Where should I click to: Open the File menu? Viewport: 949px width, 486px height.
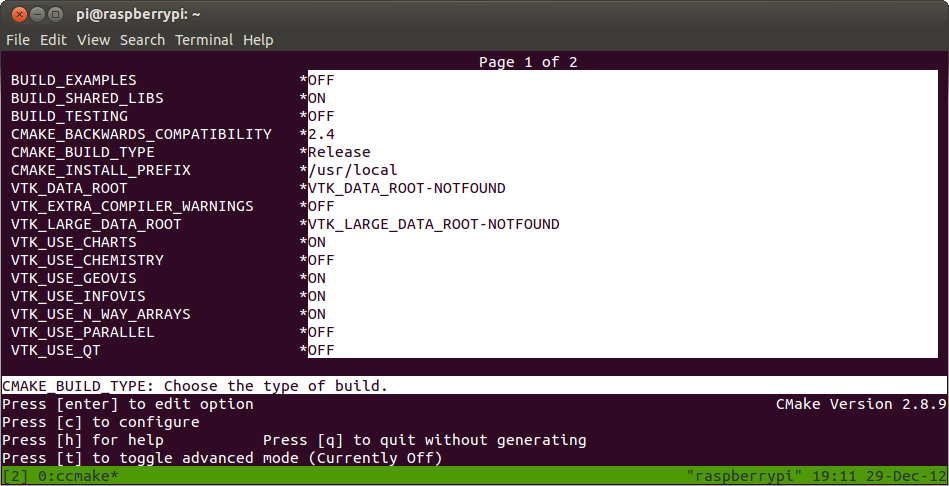18,40
